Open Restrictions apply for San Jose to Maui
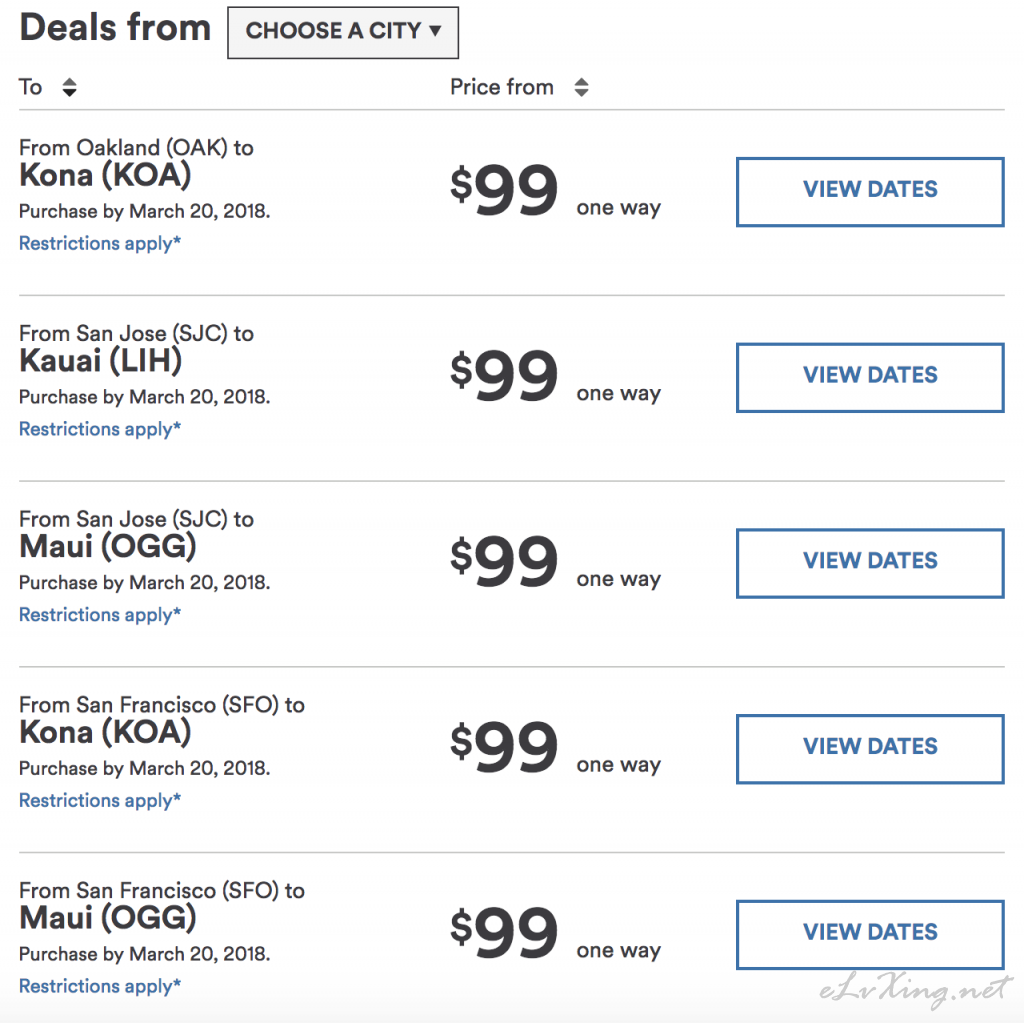Screen dimensions: 1024x1023 (x=100, y=614)
